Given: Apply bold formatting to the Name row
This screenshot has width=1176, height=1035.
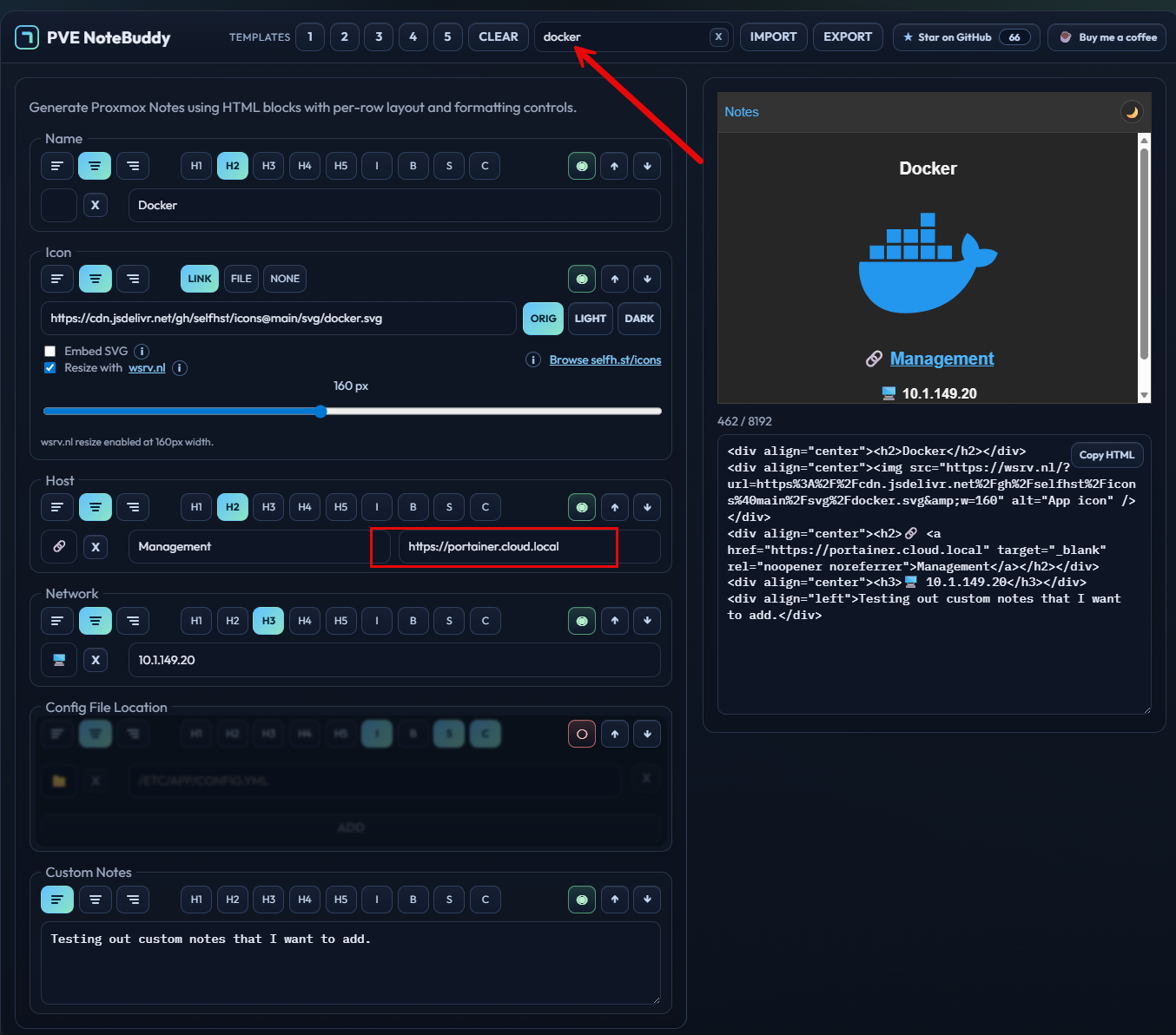Looking at the screenshot, I should coord(413,165).
